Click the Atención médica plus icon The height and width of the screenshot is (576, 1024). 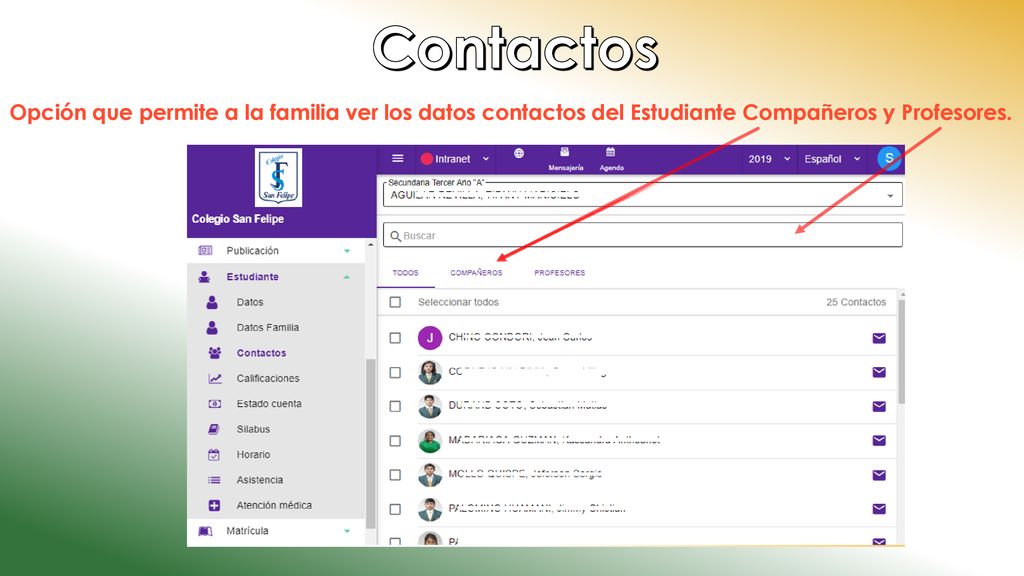pos(214,505)
